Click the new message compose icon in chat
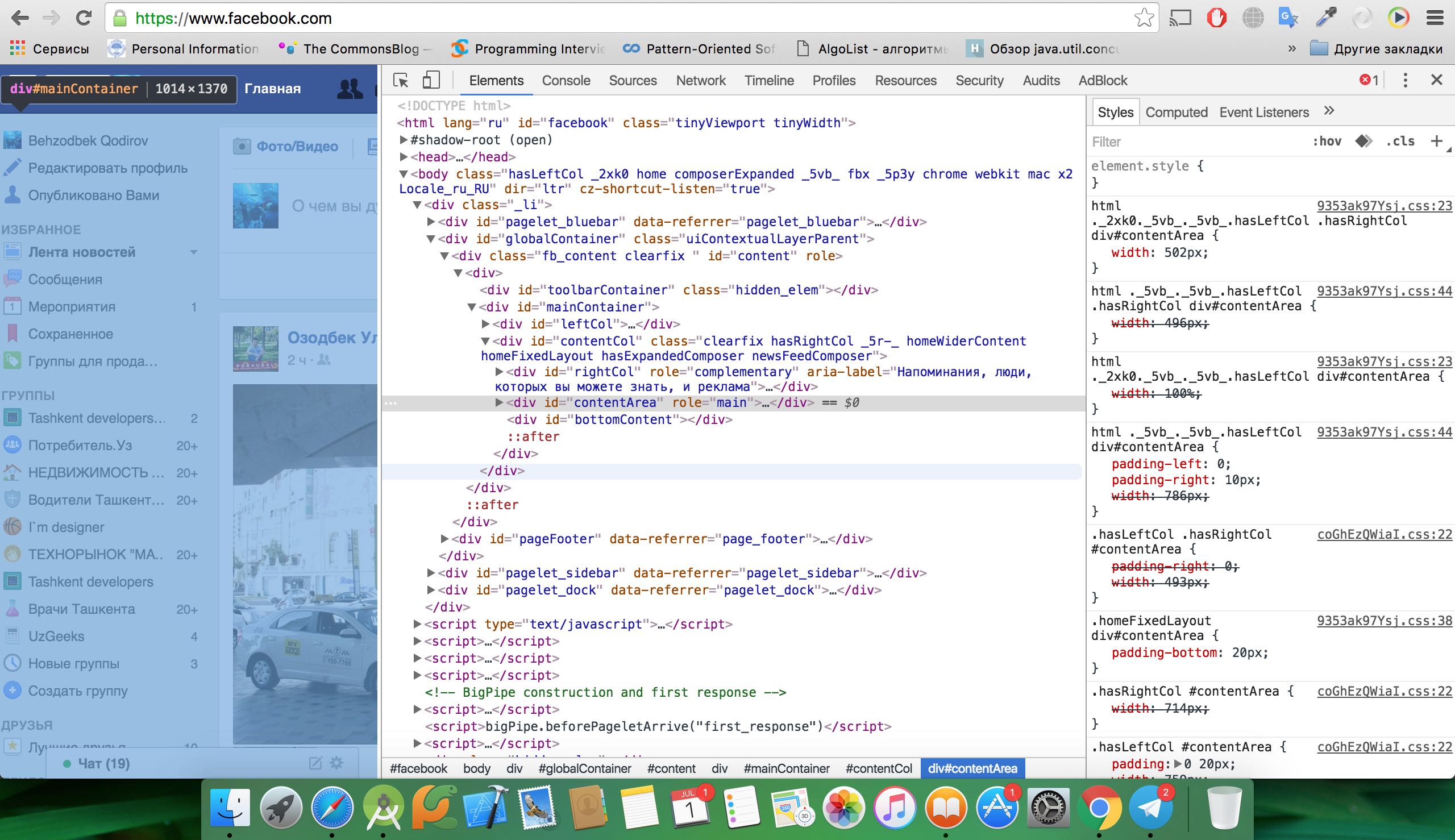The height and width of the screenshot is (840, 1455). click(315, 763)
